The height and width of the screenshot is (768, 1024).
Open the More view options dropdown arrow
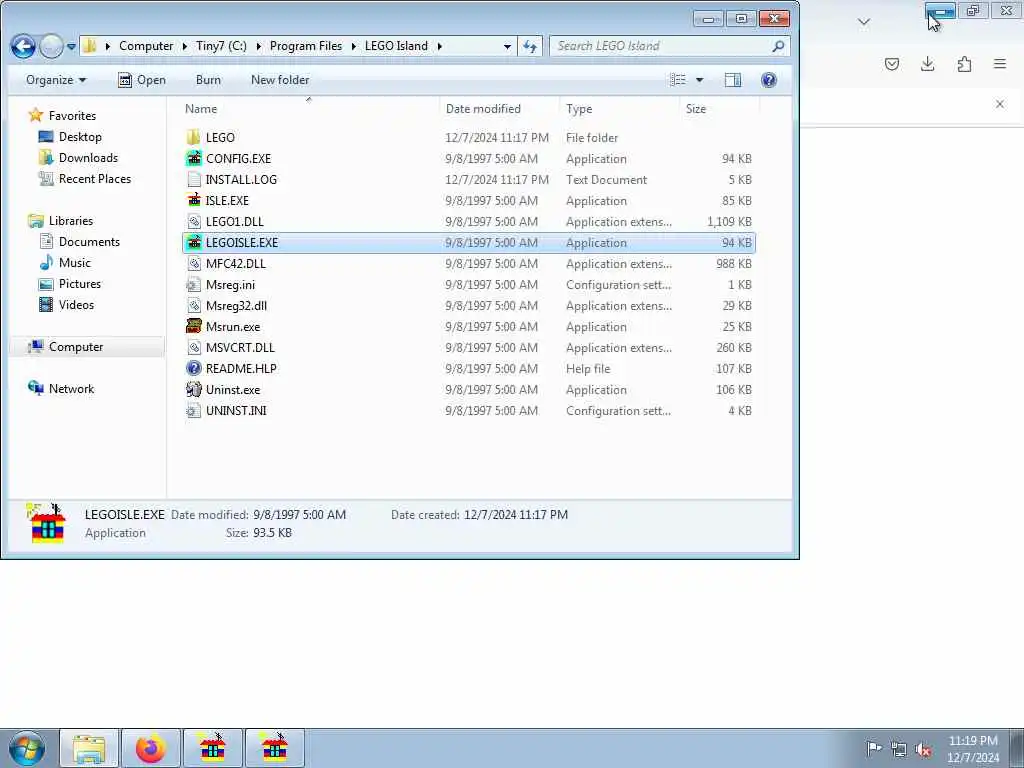coord(699,80)
